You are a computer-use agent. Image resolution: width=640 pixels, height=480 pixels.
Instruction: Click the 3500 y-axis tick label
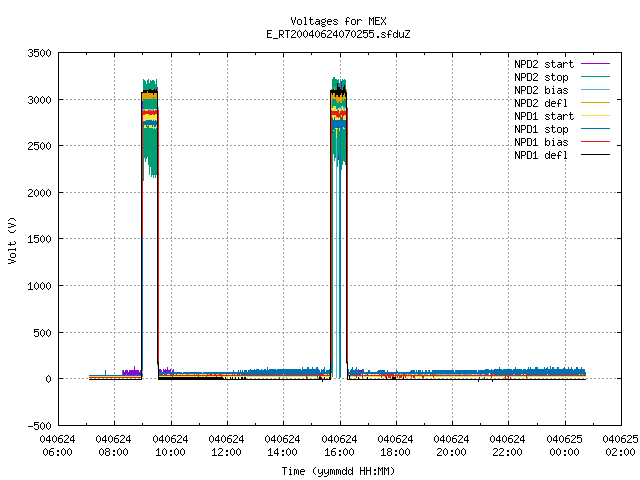pyautogui.click(x=39, y=53)
